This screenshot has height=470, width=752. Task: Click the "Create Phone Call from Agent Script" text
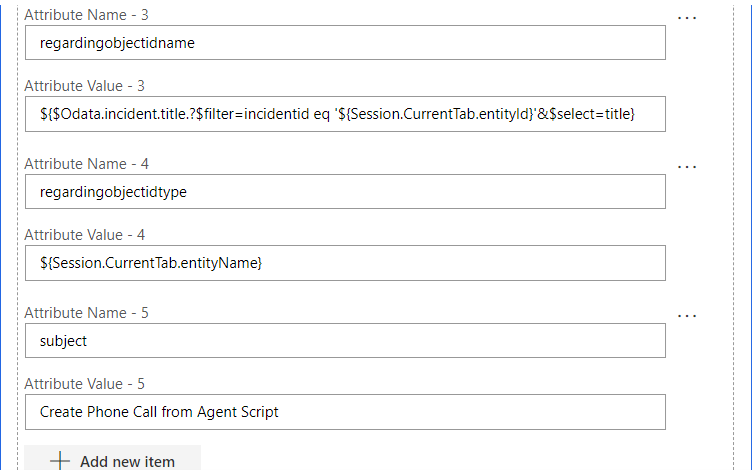(x=159, y=412)
